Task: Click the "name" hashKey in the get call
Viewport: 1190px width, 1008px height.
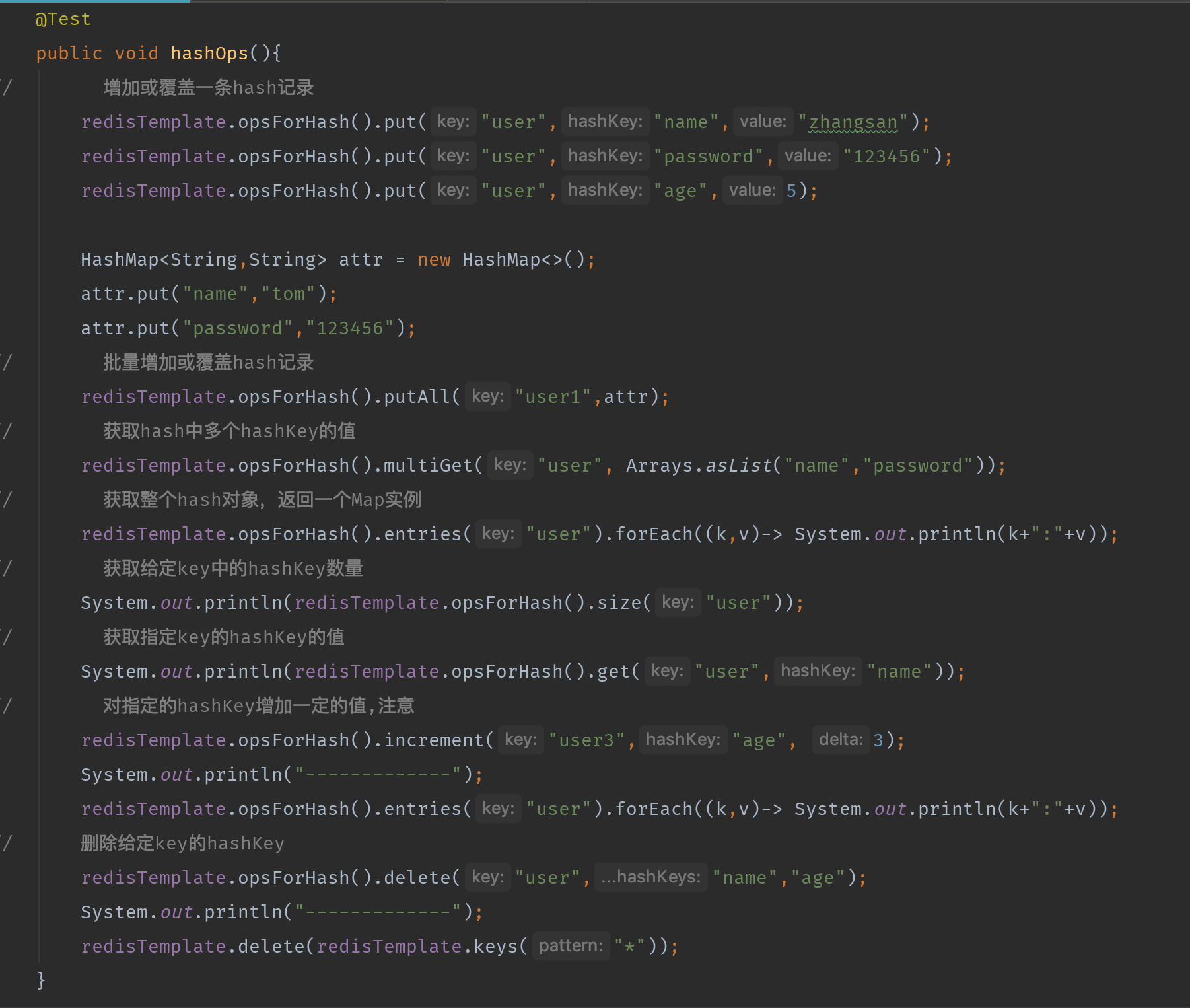Action: point(899,672)
